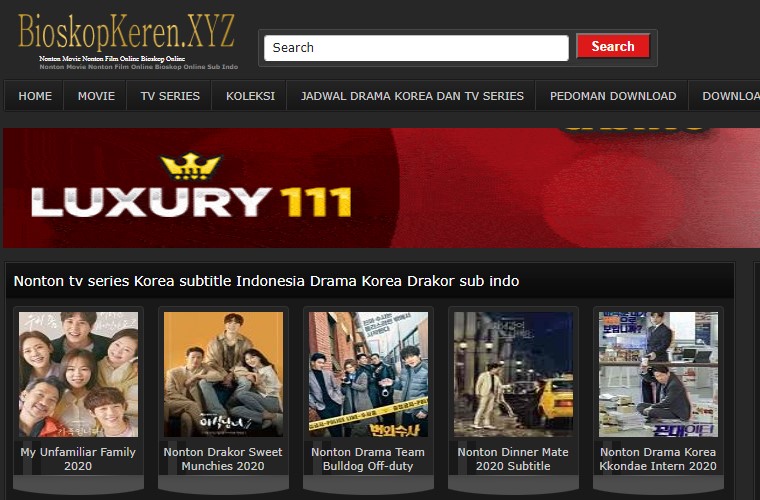The image size is (760, 500).
Task: Open the Dinner Mate poster thumbnail
Action: click(513, 374)
